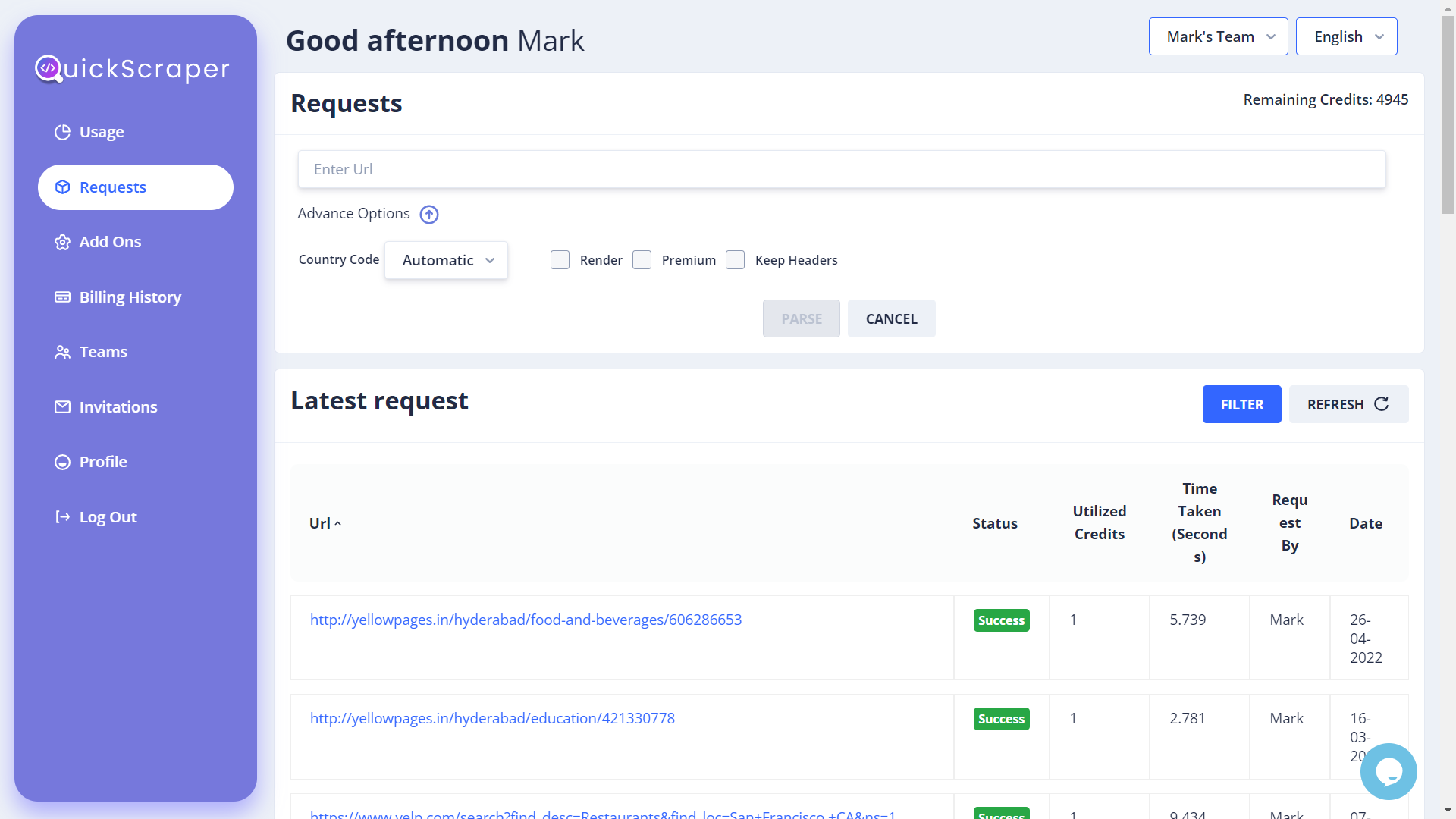Click the Invitations envelope icon
Image resolution: width=1456 pixels, height=819 pixels.
(x=62, y=407)
